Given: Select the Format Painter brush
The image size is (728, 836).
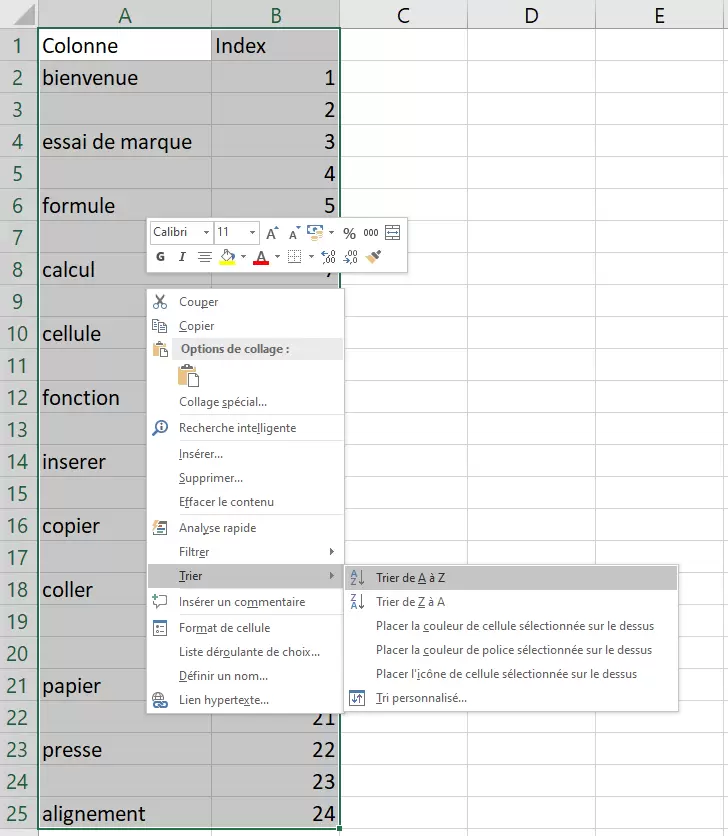Looking at the screenshot, I should pyautogui.click(x=373, y=257).
